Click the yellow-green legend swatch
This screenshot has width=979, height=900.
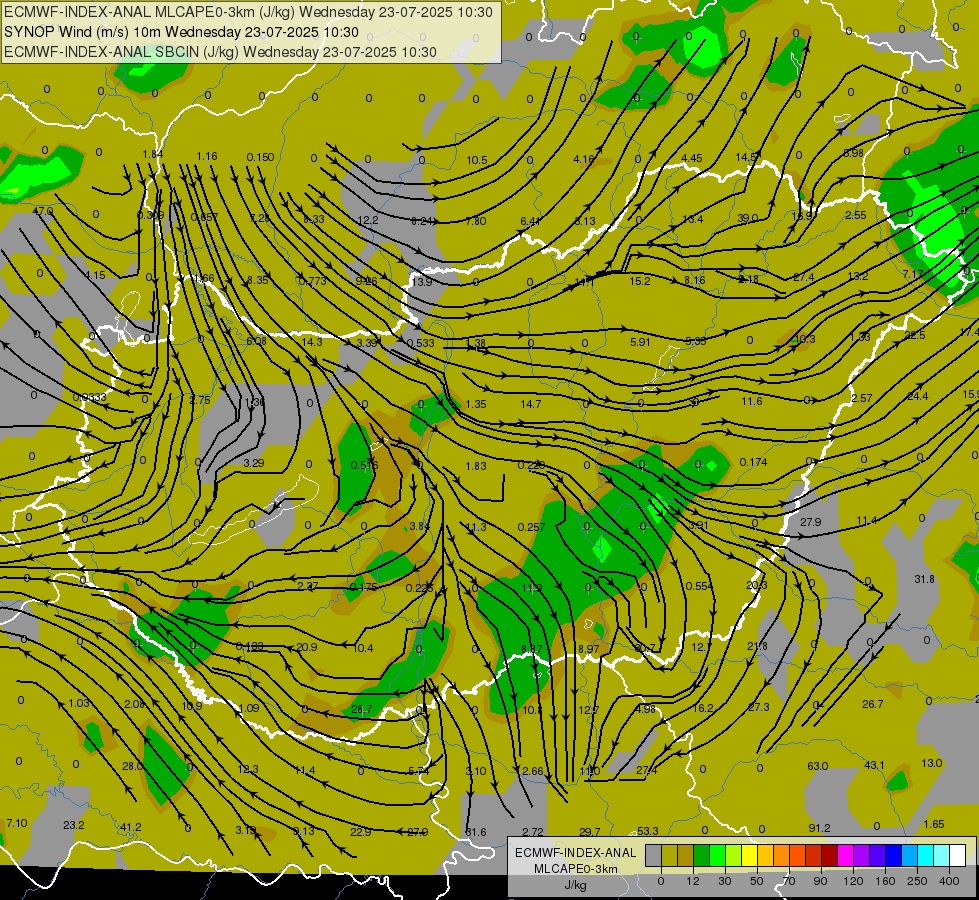[734, 856]
